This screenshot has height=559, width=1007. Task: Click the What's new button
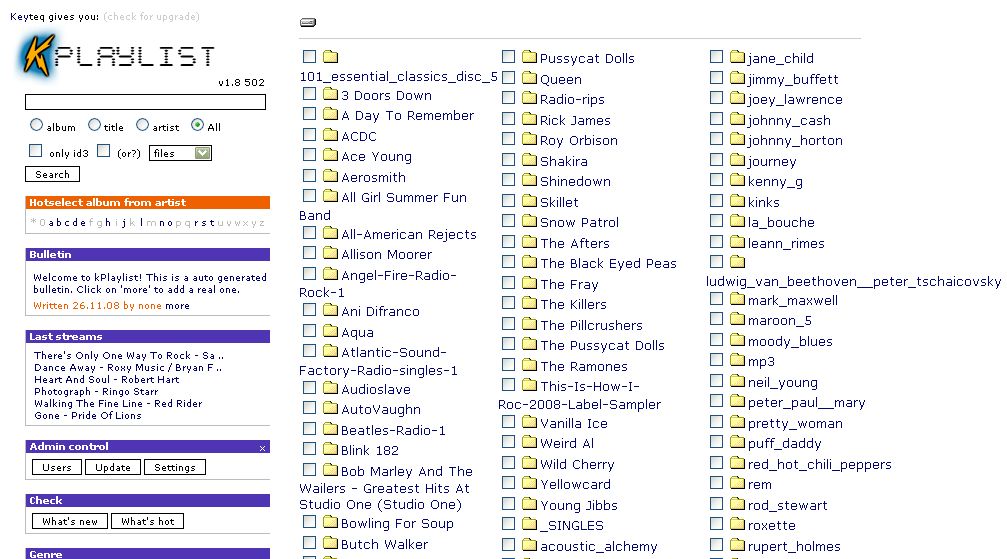(x=70, y=521)
